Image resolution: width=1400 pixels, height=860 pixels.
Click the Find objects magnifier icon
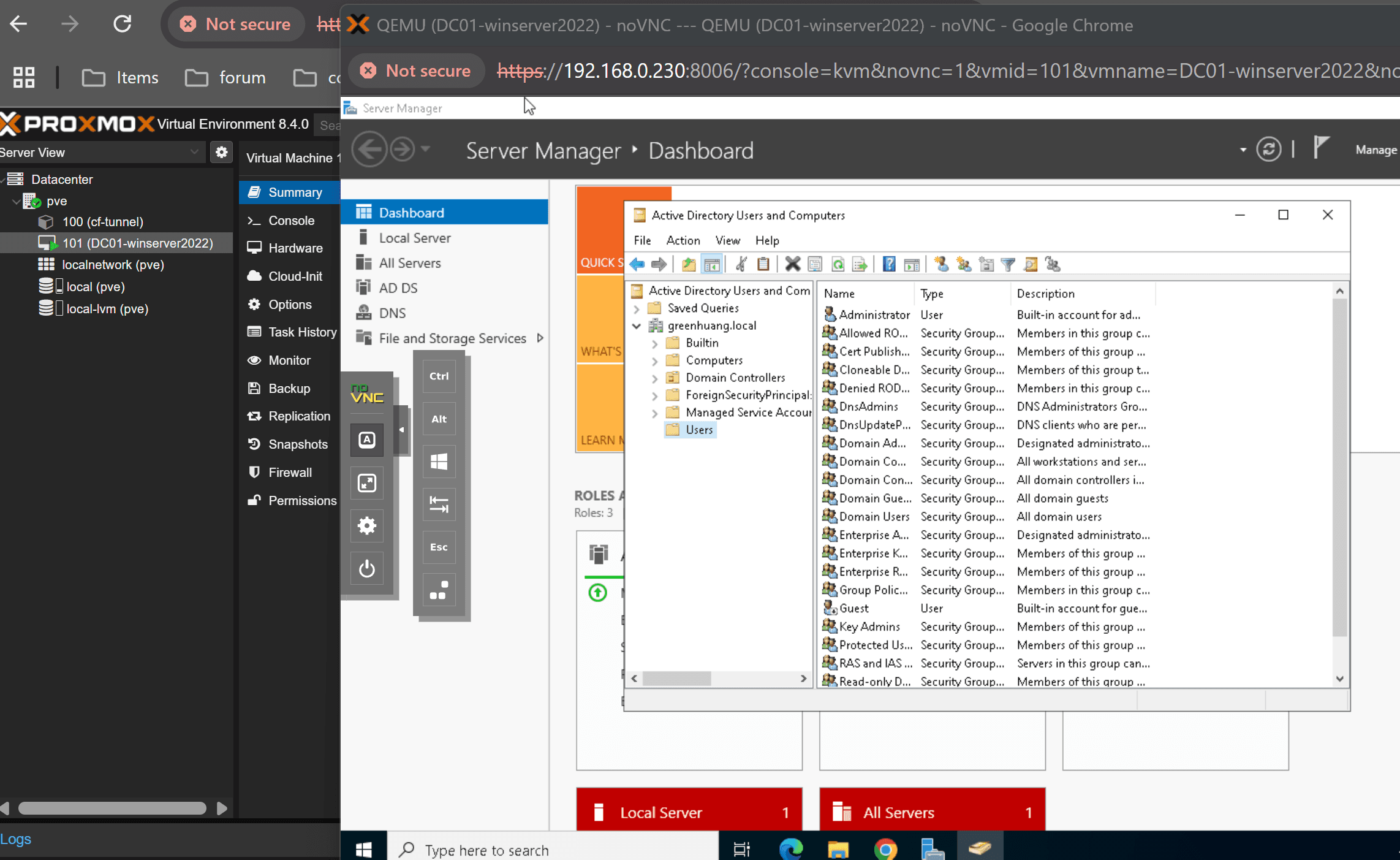(x=1031, y=264)
